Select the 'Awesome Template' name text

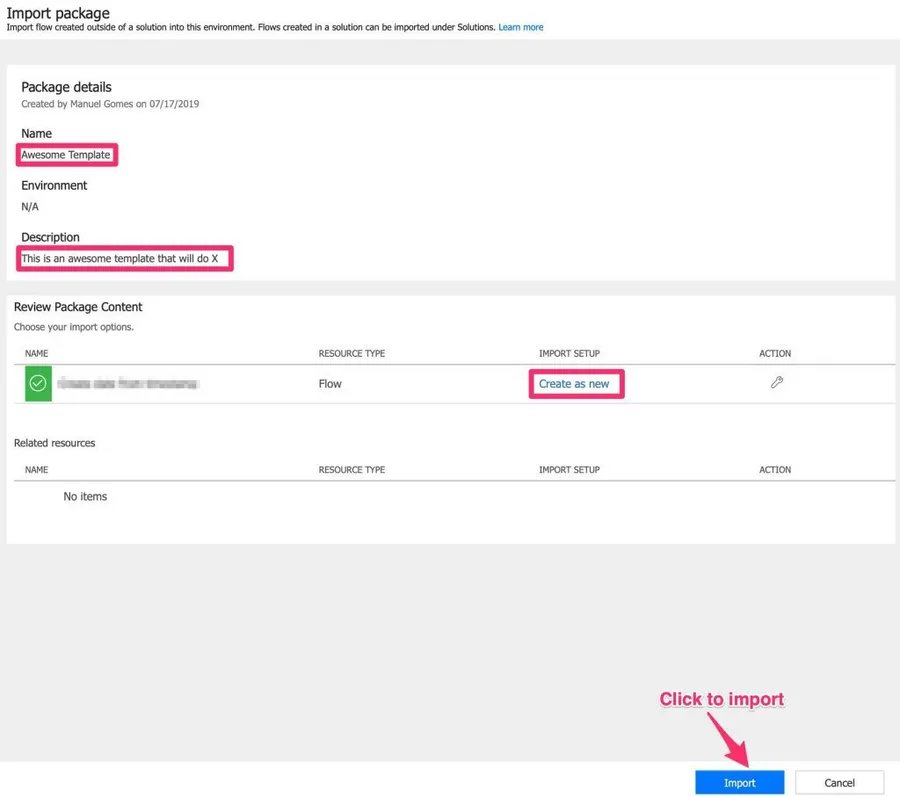[66, 155]
